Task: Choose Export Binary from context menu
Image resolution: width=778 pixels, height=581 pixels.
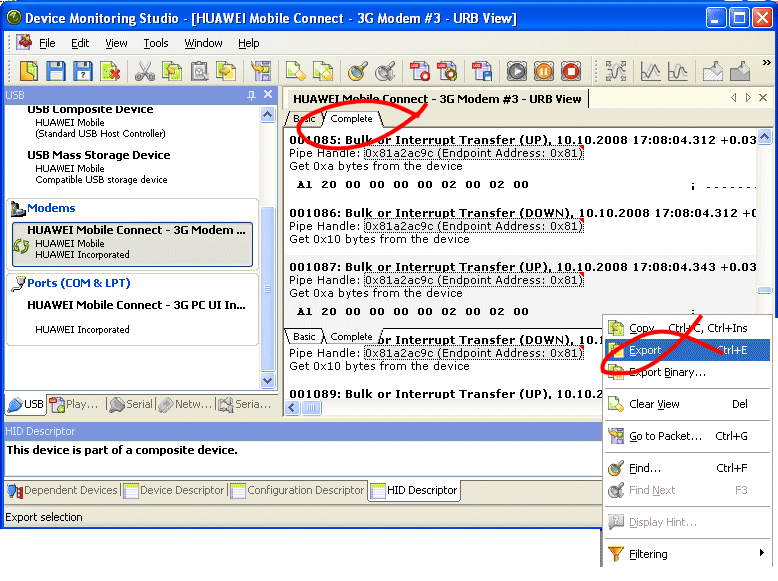Action: (x=687, y=373)
